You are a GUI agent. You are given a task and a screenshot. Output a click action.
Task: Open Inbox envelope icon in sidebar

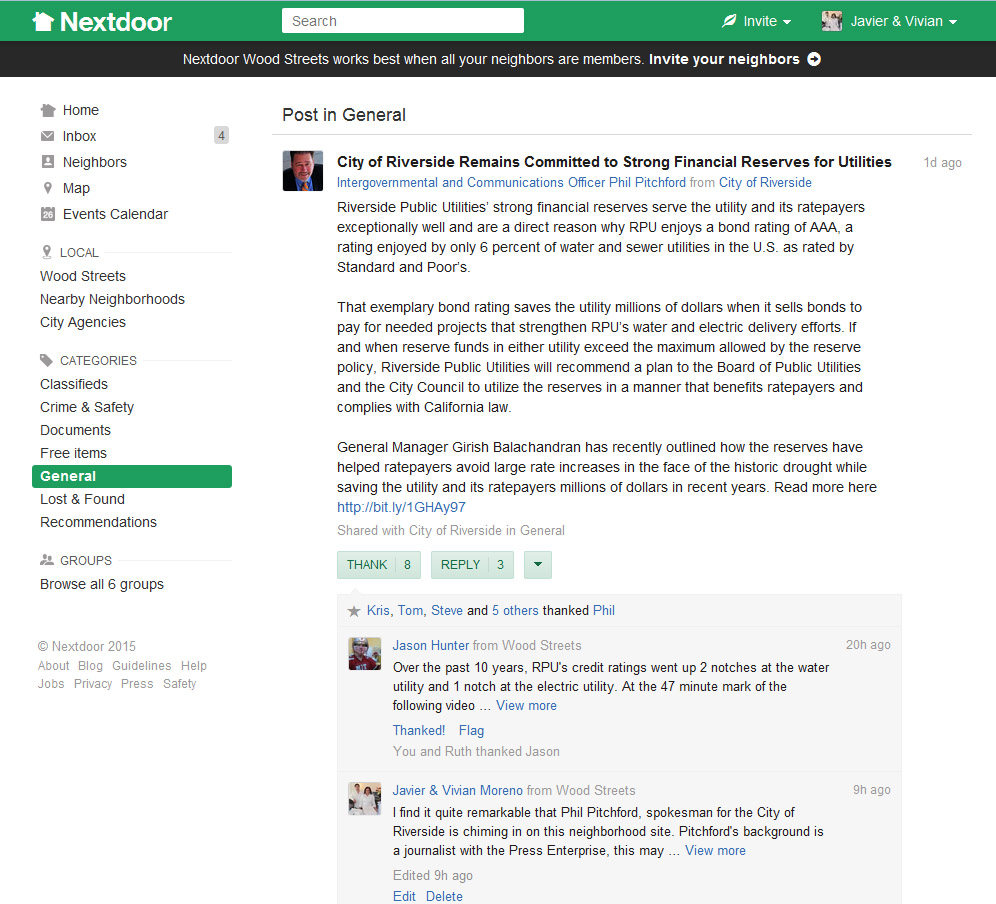coord(48,136)
